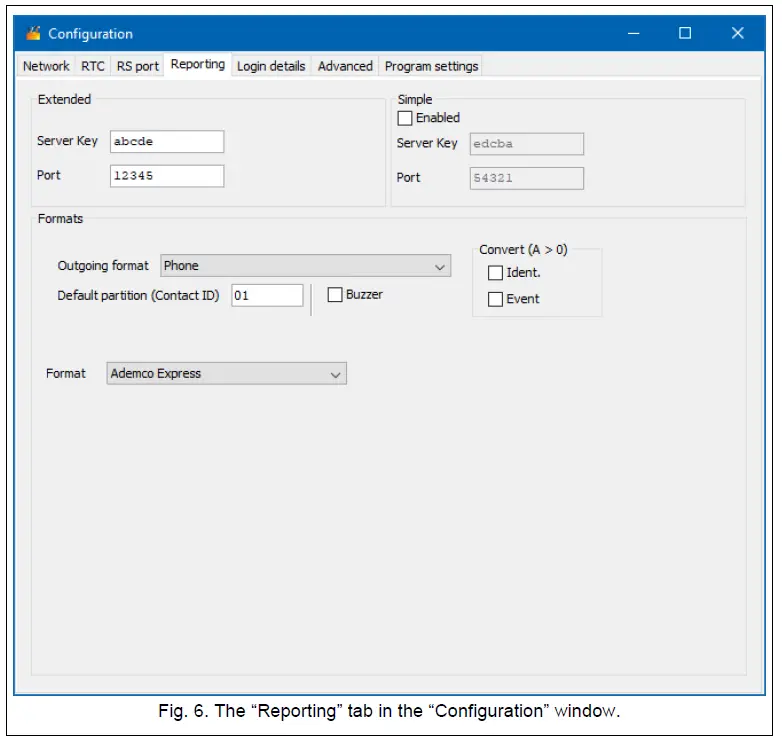Click the Simple Port field 54321
The height and width of the screenshot is (744, 782).
pos(527,179)
